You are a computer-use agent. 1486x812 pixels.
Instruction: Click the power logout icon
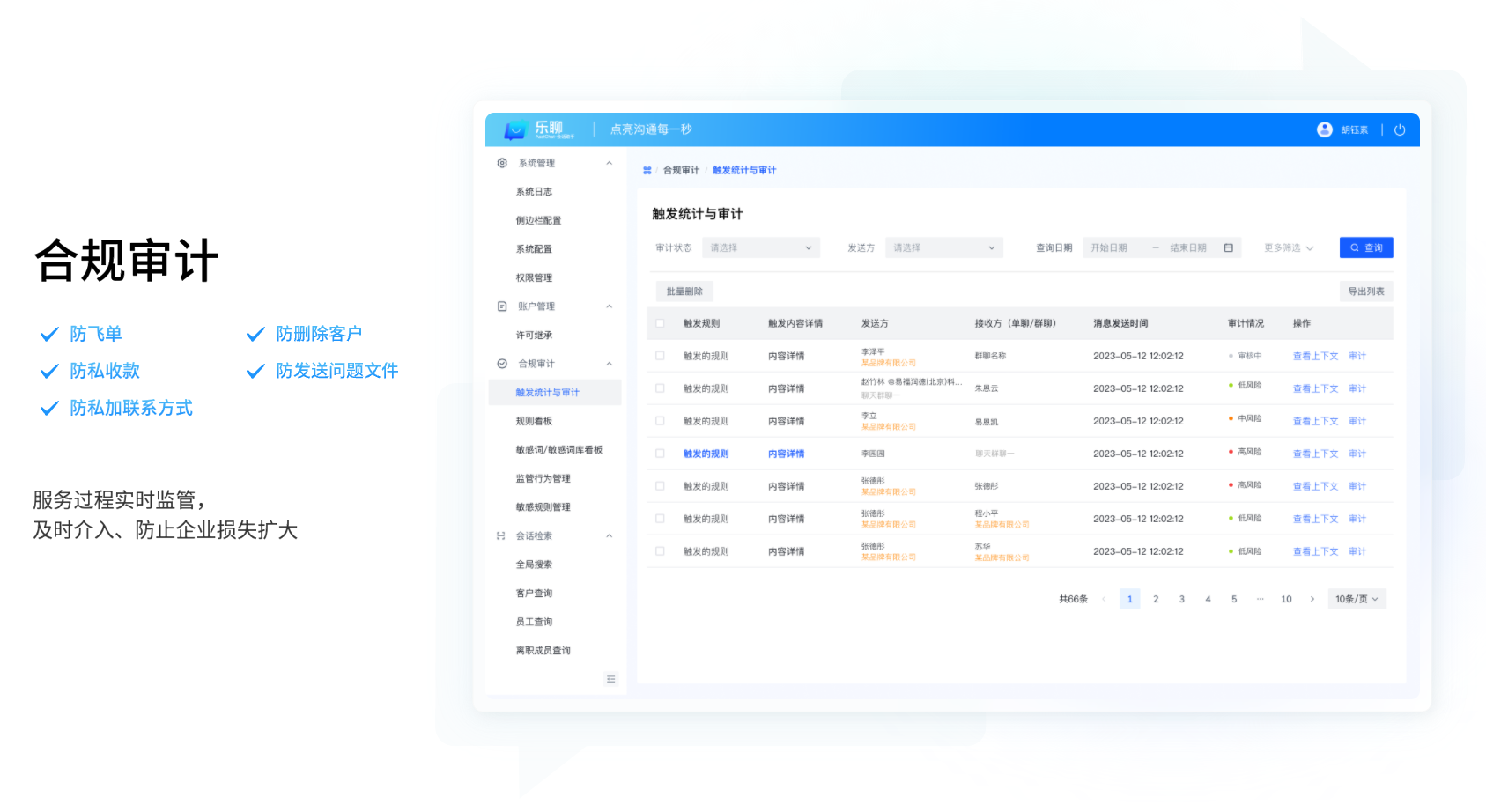[x=1400, y=129]
